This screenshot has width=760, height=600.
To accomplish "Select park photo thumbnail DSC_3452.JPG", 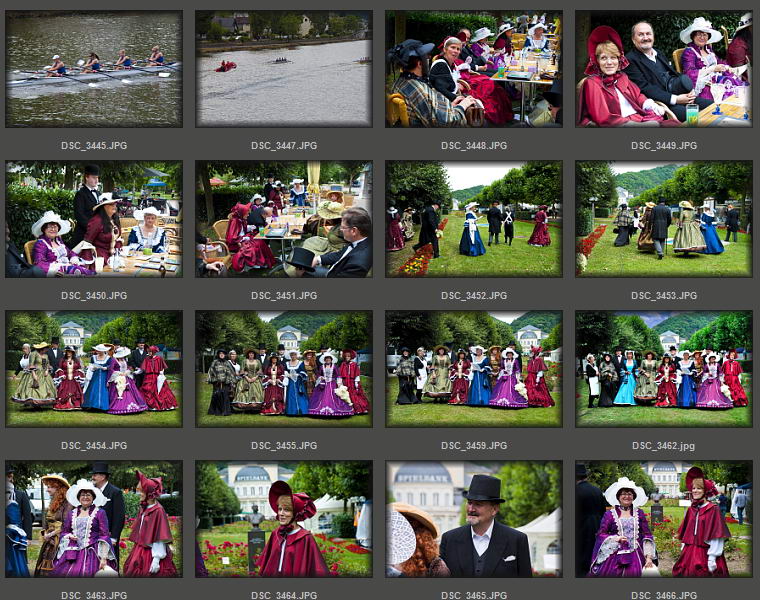I will tap(474, 219).
